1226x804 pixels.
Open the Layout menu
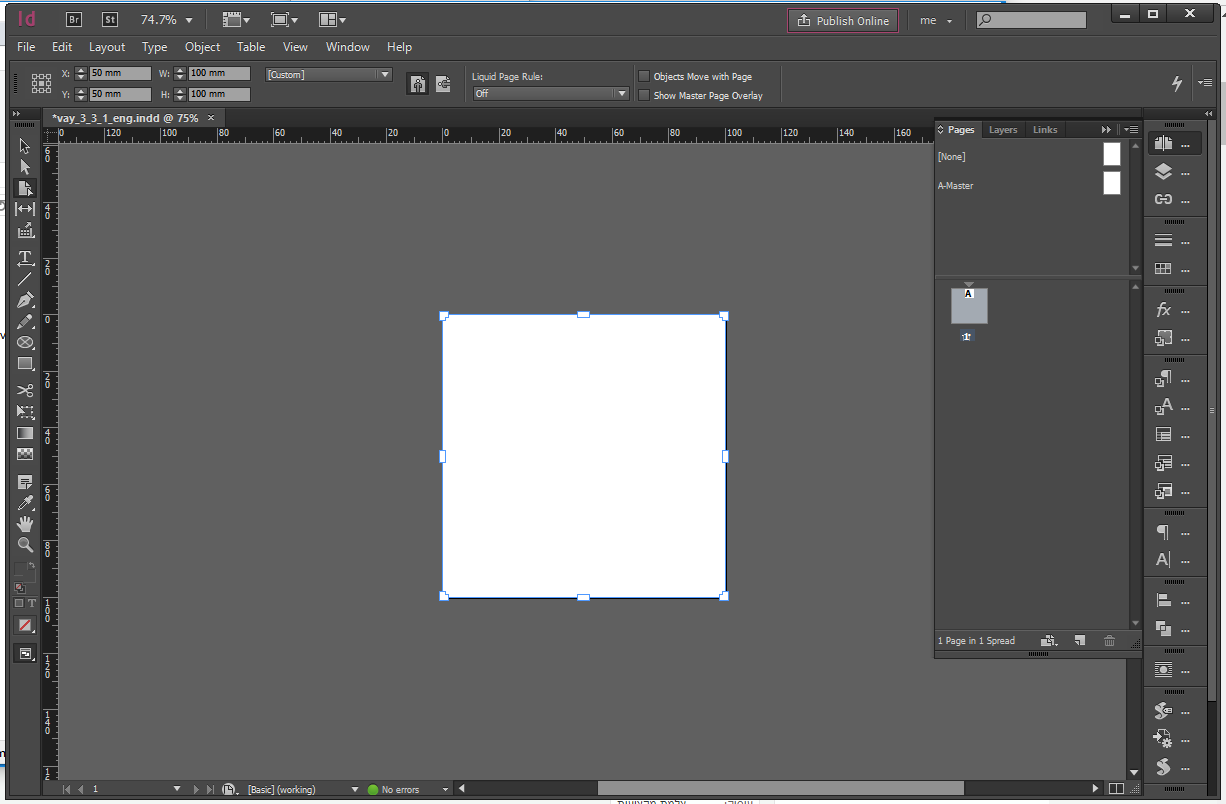point(107,47)
